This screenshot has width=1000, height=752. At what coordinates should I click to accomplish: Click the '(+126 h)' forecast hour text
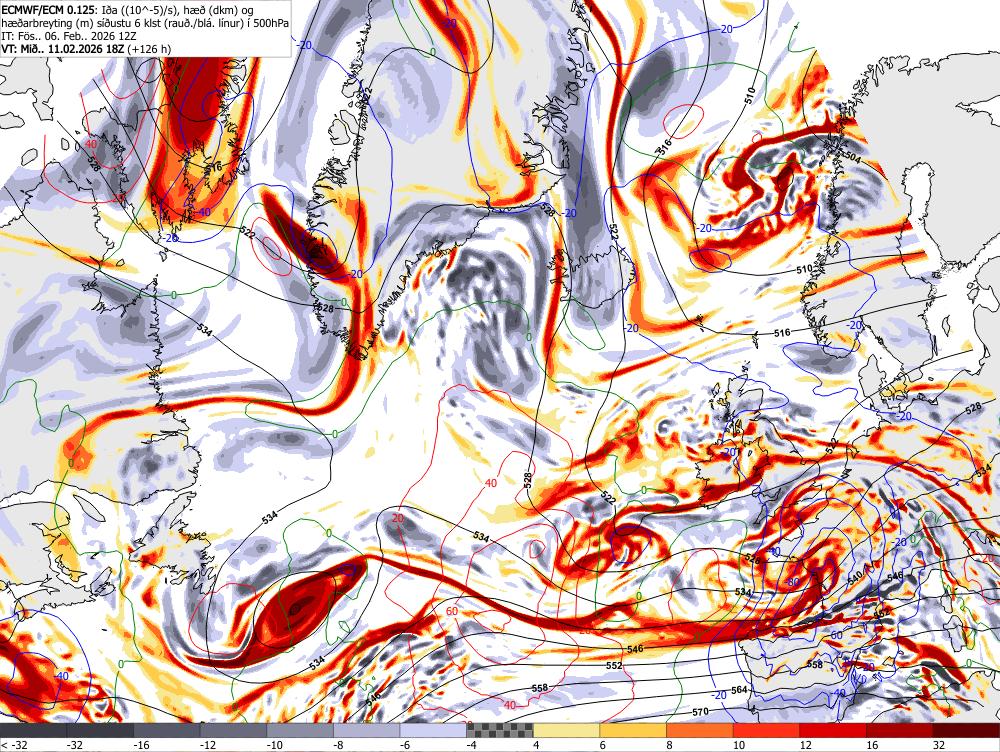click(149, 48)
